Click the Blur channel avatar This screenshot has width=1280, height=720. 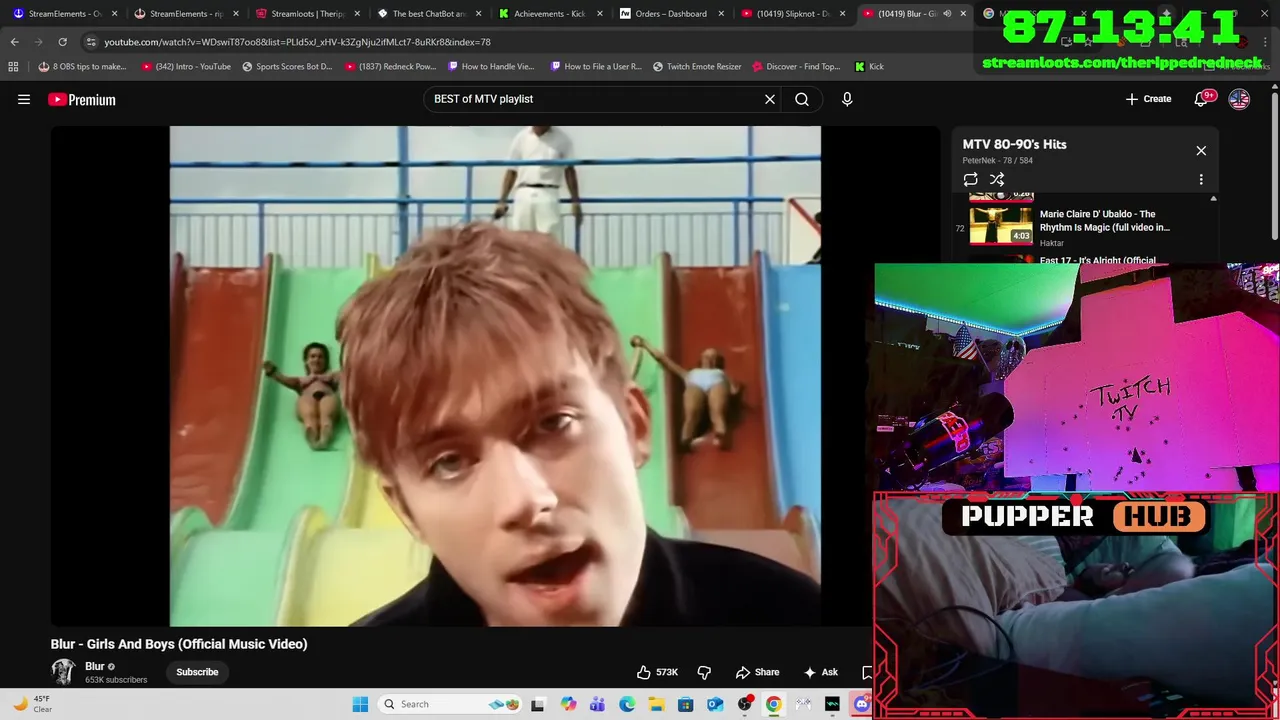(63, 672)
